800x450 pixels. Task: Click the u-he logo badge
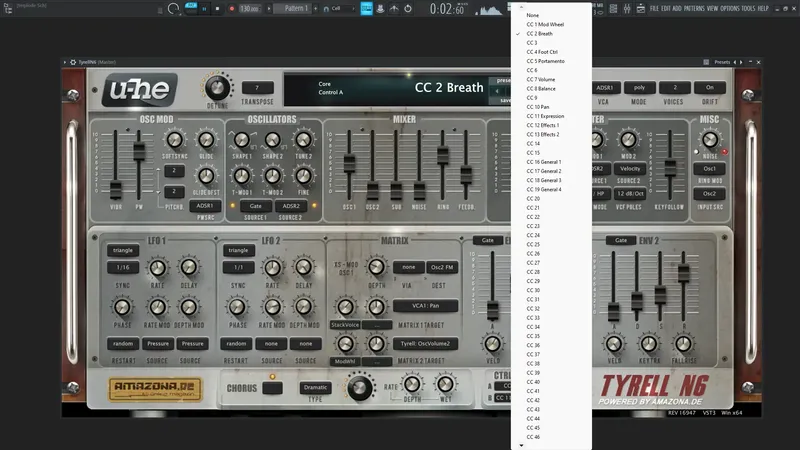(140, 89)
